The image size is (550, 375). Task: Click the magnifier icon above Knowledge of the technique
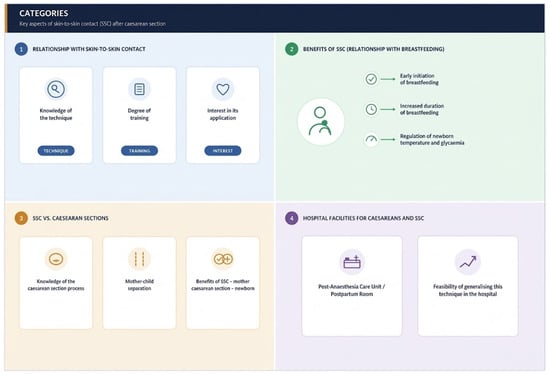tap(56, 89)
